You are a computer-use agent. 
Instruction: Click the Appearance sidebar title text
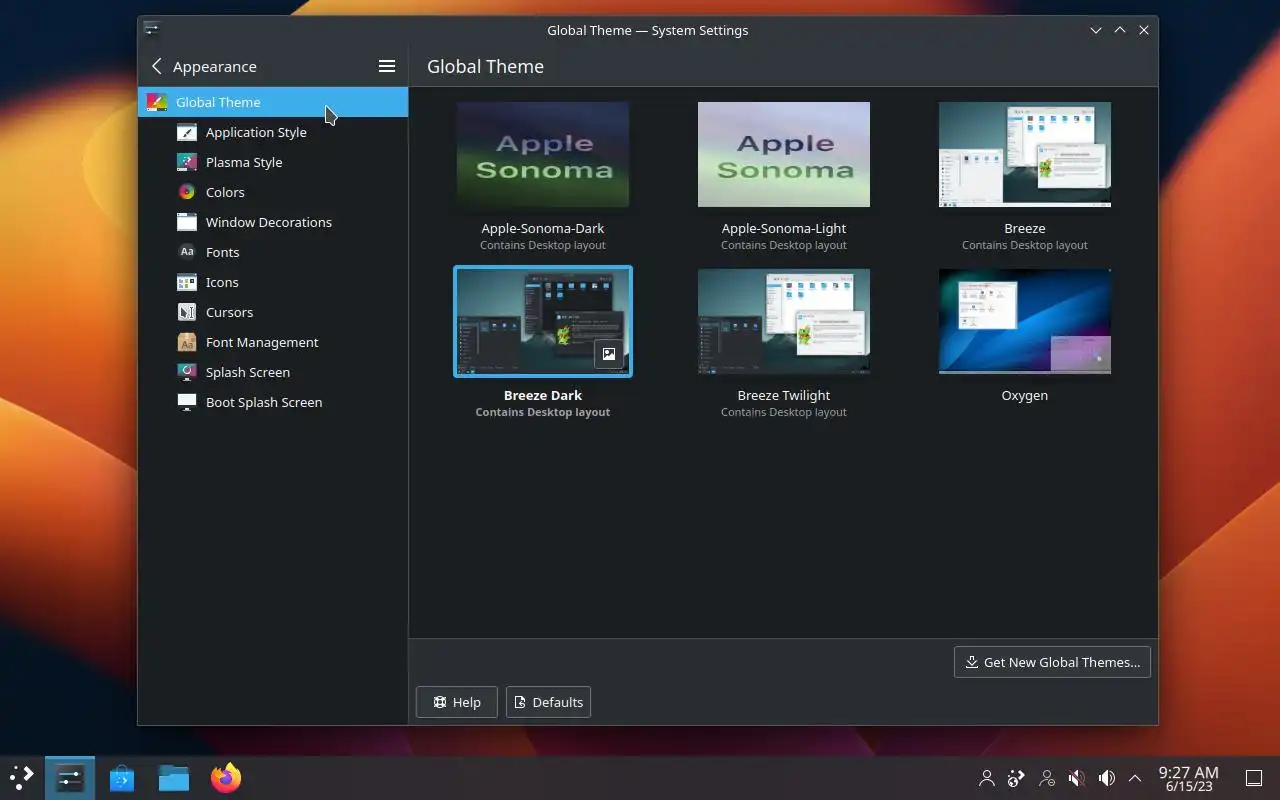point(215,66)
